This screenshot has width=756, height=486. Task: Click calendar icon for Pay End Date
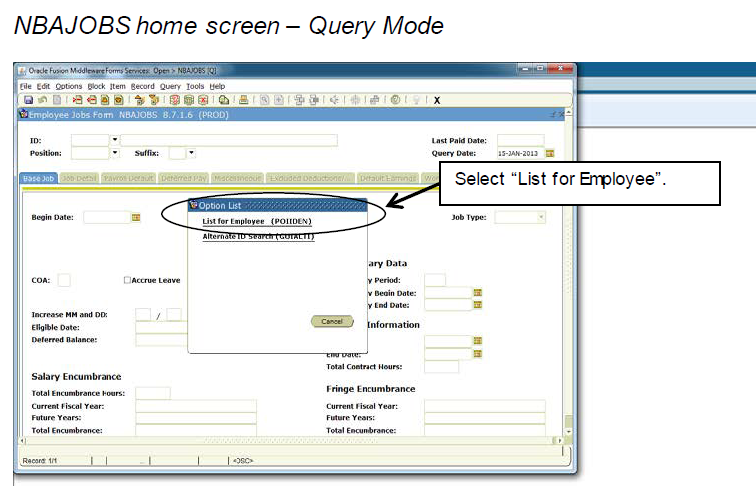point(478,305)
